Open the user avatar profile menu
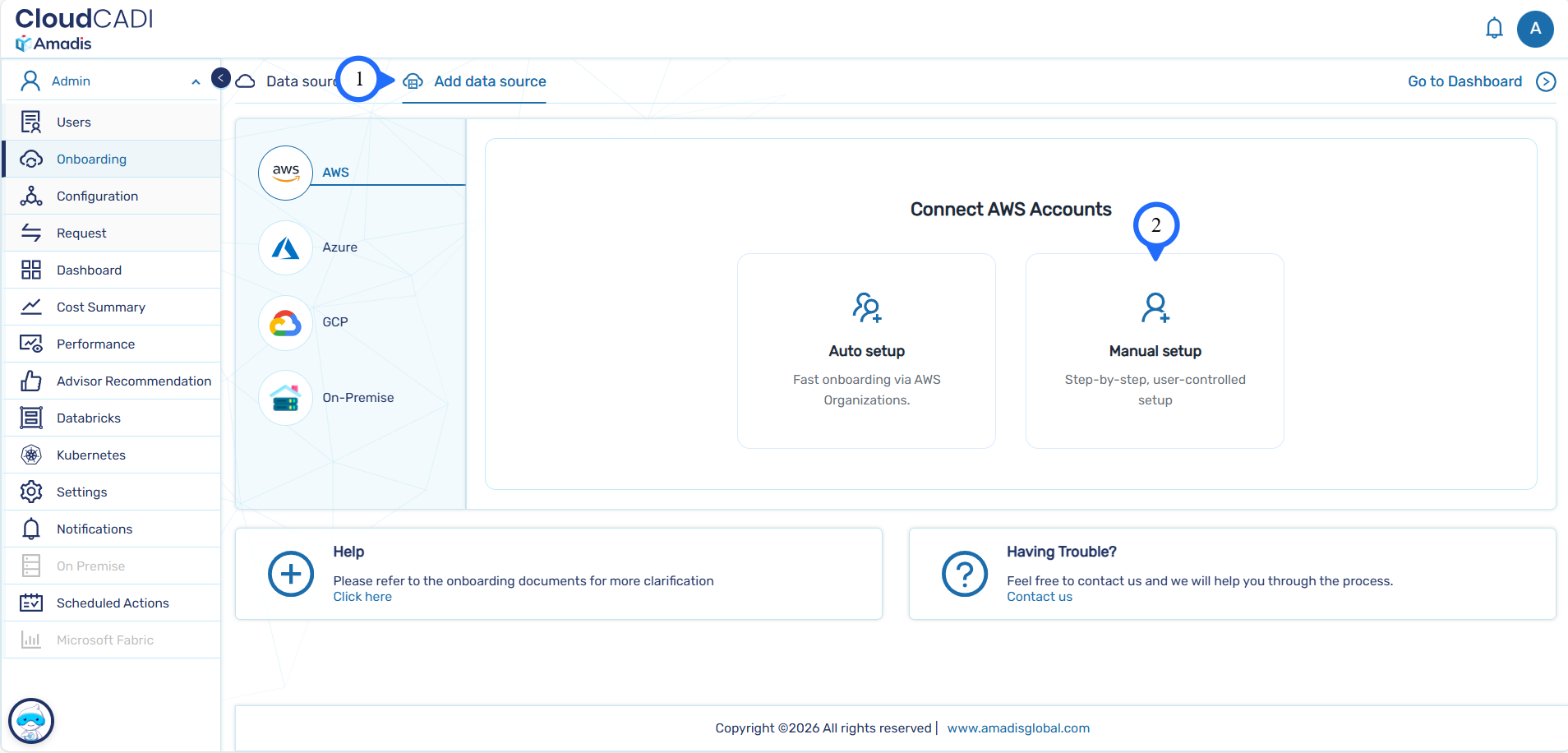This screenshot has width=1568, height=753. [1534, 29]
